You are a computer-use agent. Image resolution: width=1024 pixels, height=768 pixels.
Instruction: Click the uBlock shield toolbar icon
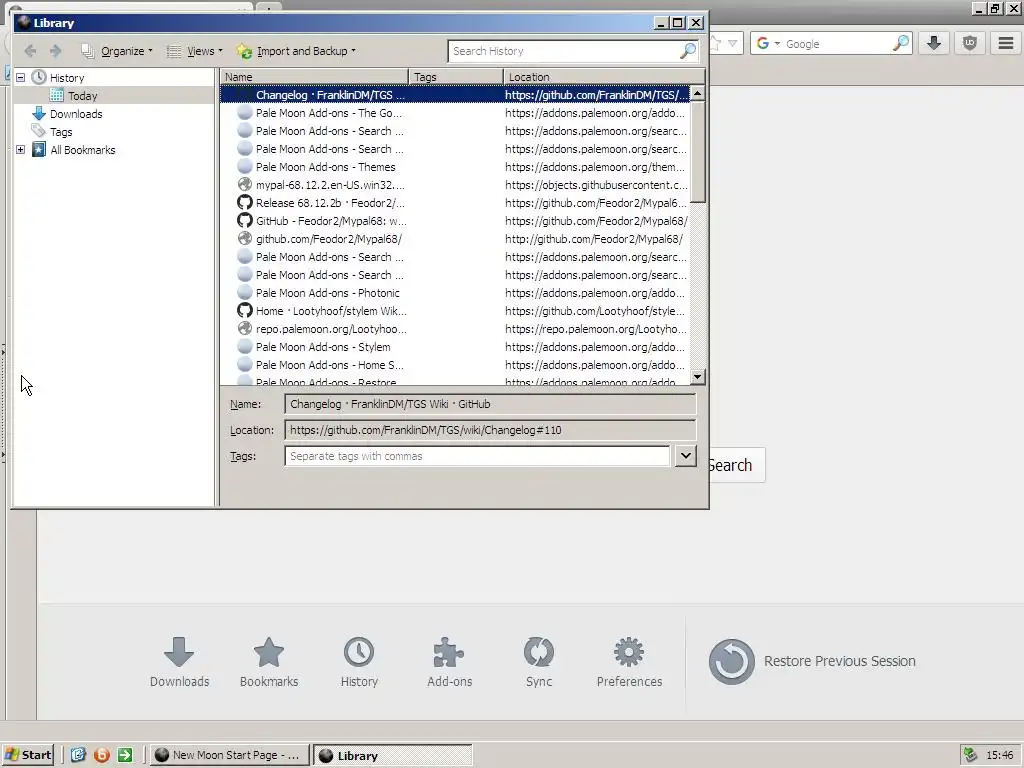click(x=970, y=44)
